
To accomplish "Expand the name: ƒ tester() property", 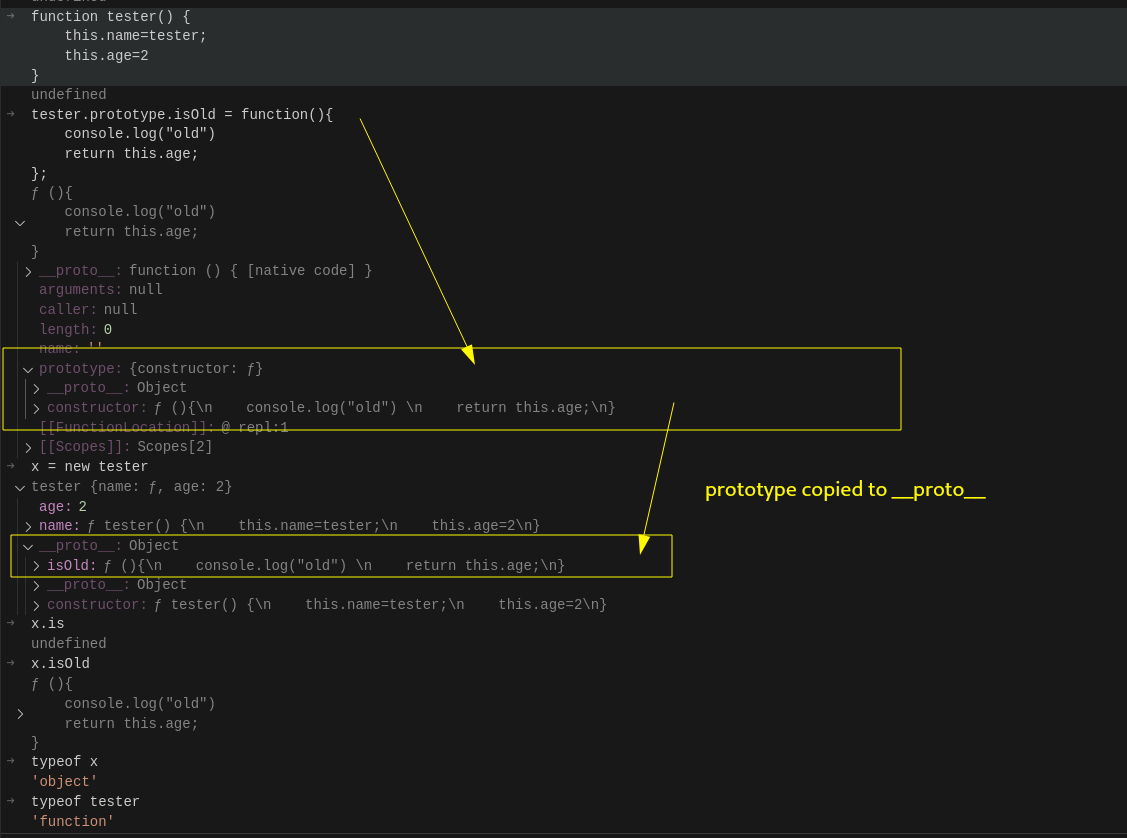I will (28, 526).
